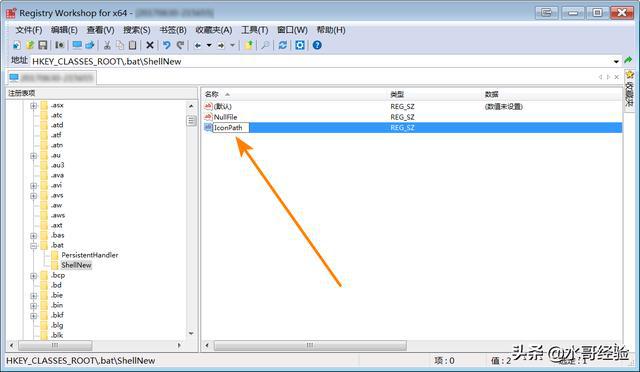Select the (默认) value row

(412, 107)
